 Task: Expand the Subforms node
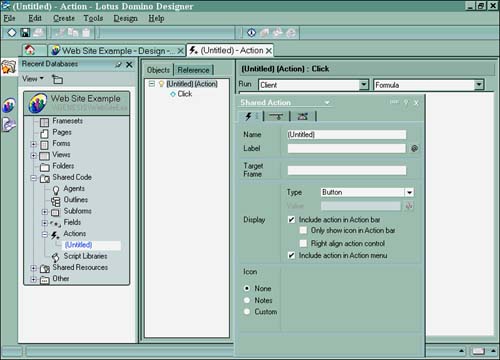click(45, 212)
